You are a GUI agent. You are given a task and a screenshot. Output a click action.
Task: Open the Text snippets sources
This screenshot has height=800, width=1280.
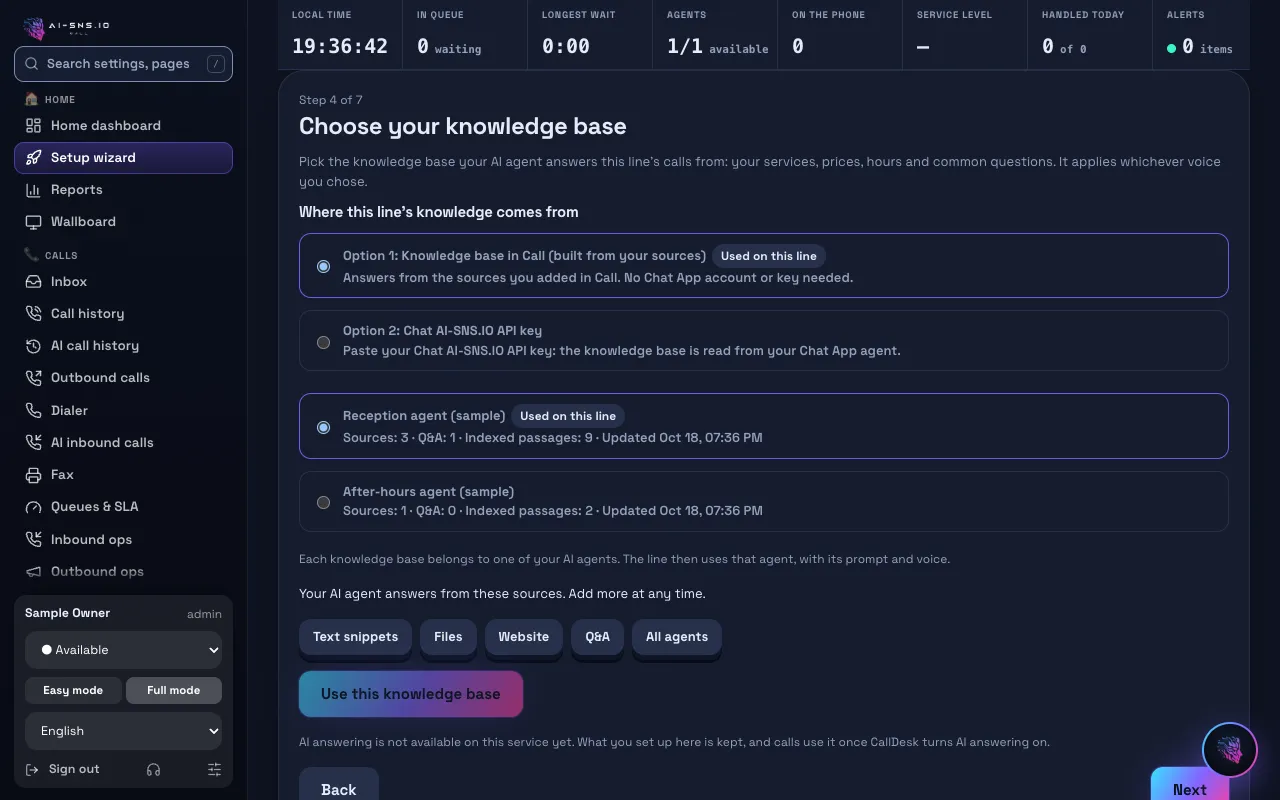pos(355,637)
